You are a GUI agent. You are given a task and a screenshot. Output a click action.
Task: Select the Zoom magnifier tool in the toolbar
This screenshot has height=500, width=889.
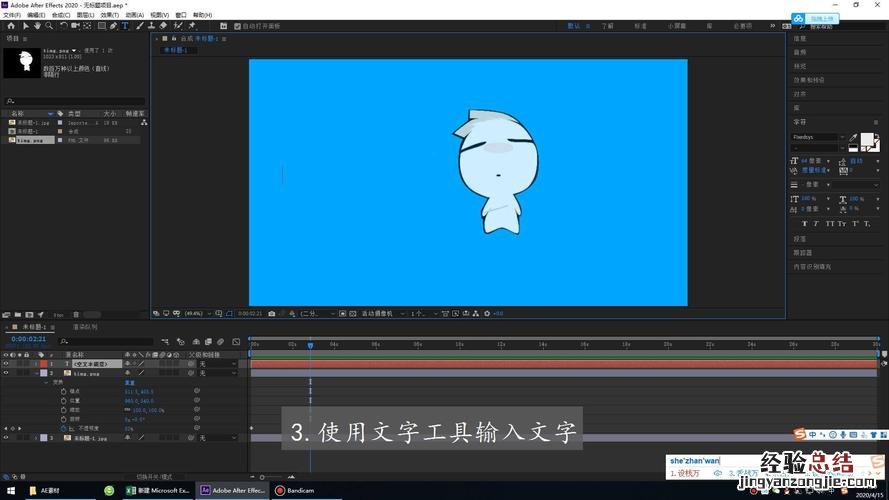(49, 26)
